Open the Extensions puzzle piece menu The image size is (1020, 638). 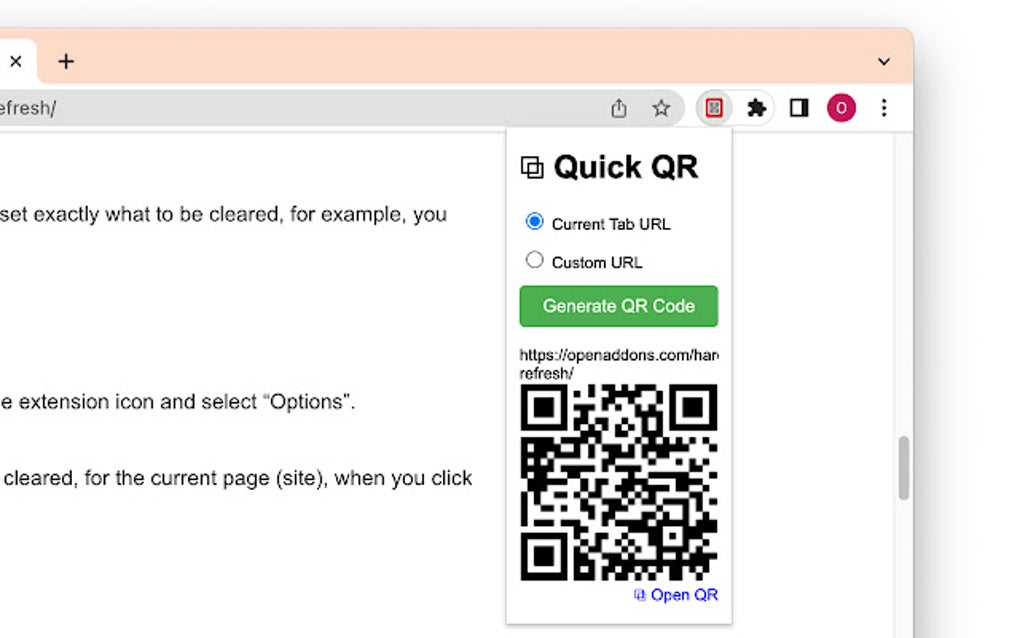pos(757,108)
